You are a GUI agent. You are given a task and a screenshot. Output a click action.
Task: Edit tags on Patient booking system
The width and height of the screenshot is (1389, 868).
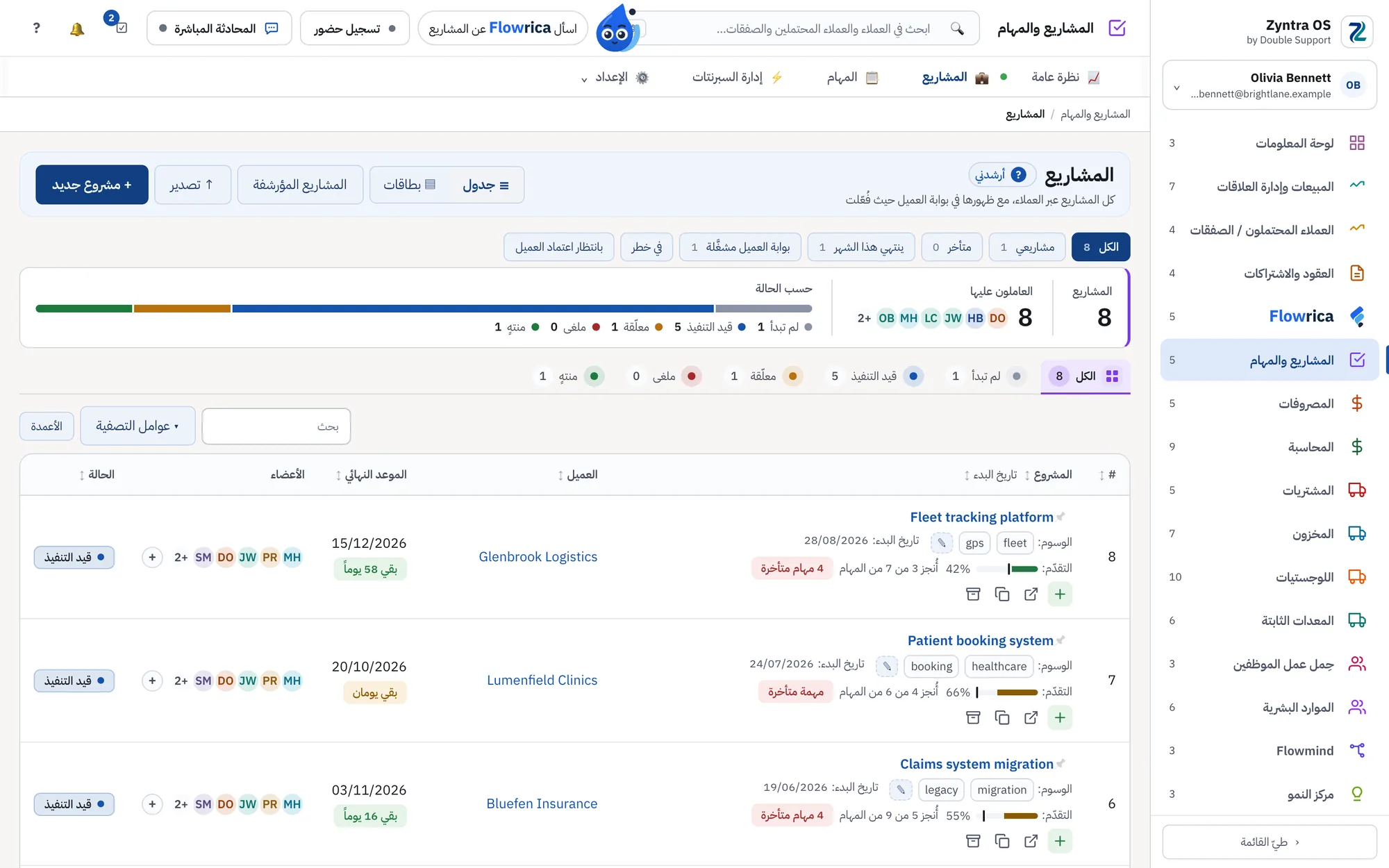click(x=887, y=667)
